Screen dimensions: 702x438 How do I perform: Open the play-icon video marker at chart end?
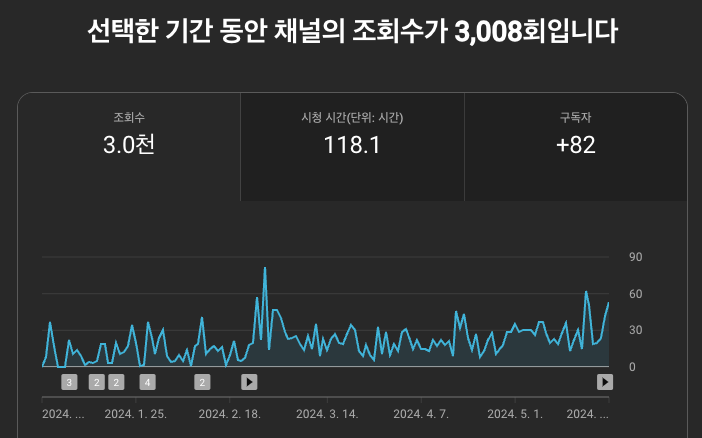point(605,382)
